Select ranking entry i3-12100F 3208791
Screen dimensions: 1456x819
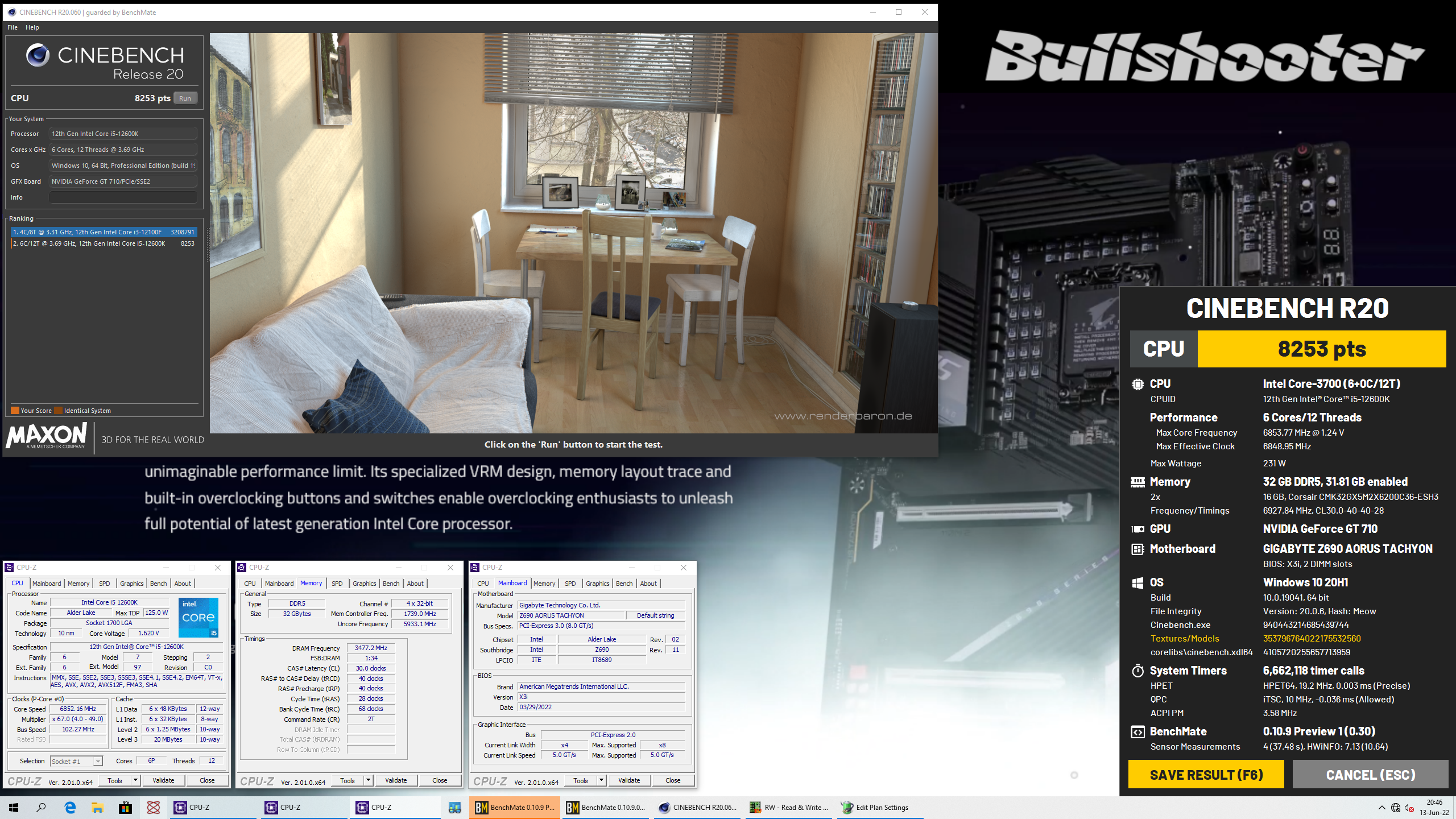tap(104, 232)
